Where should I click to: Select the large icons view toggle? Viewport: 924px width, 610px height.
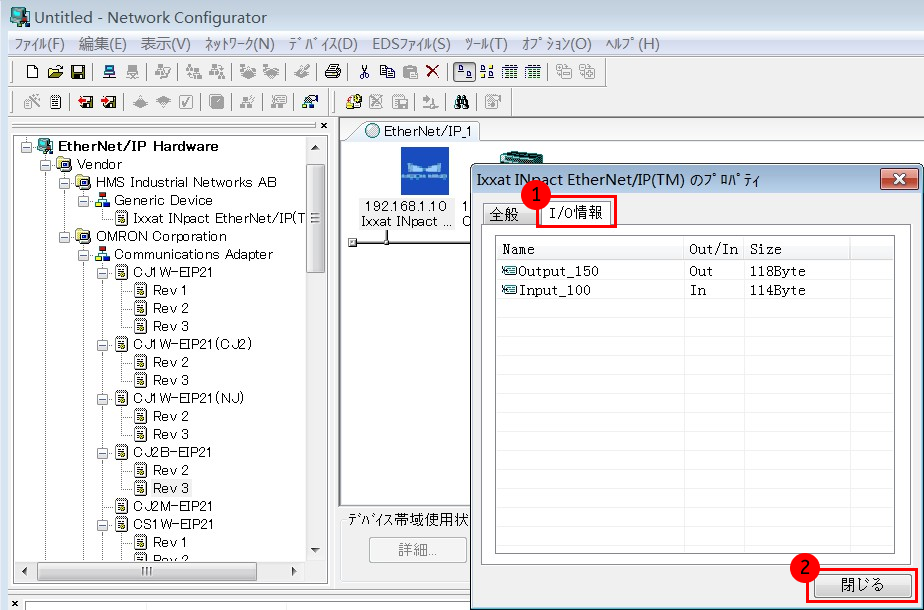[465, 71]
